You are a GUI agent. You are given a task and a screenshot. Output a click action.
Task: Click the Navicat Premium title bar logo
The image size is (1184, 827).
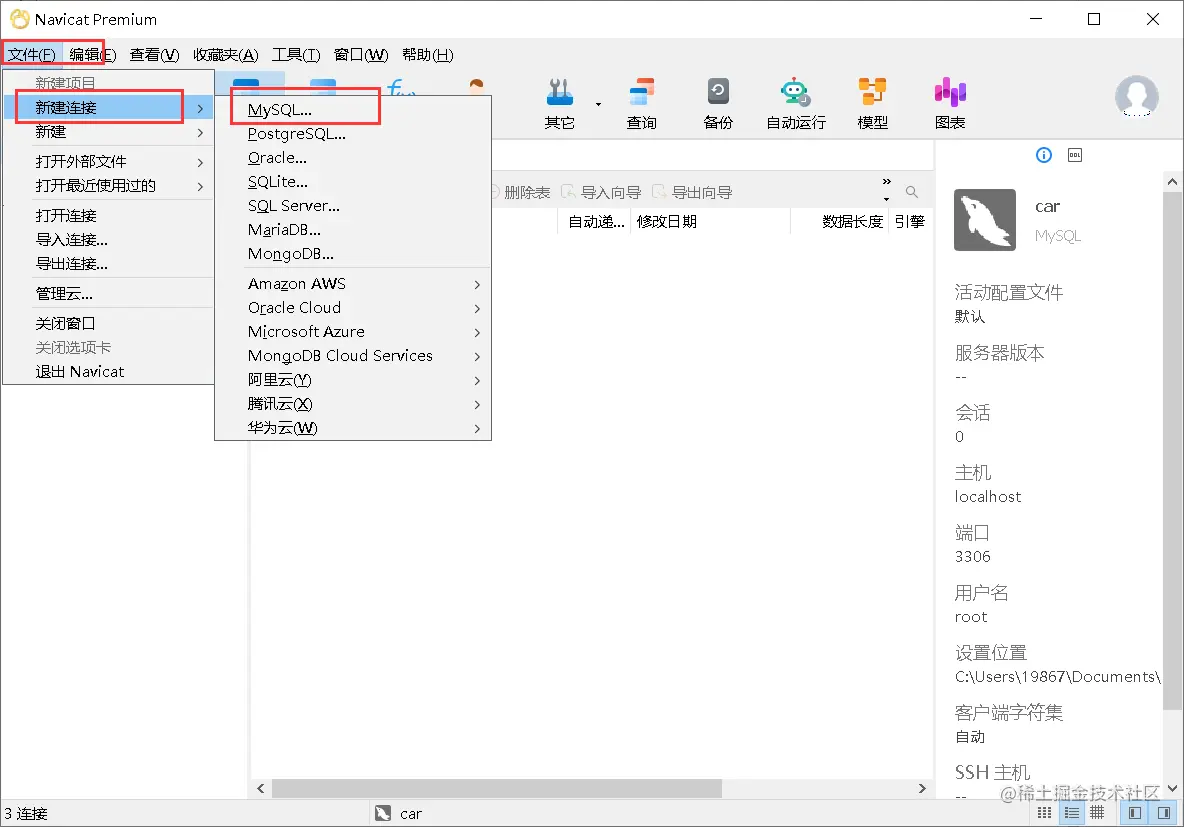tap(19, 19)
